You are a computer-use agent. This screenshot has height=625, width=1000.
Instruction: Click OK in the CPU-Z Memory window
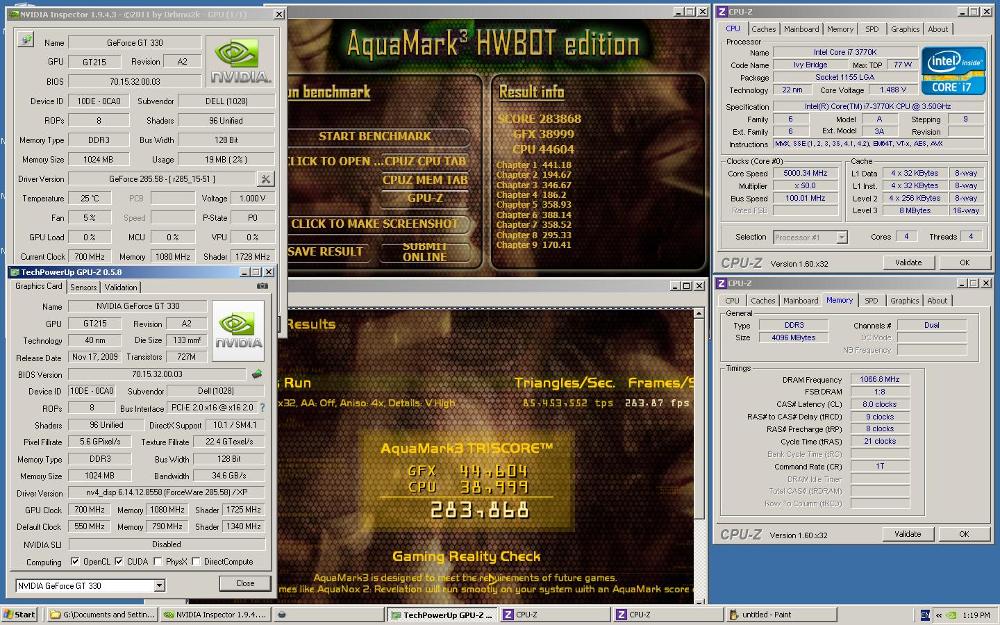(x=964, y=534)
